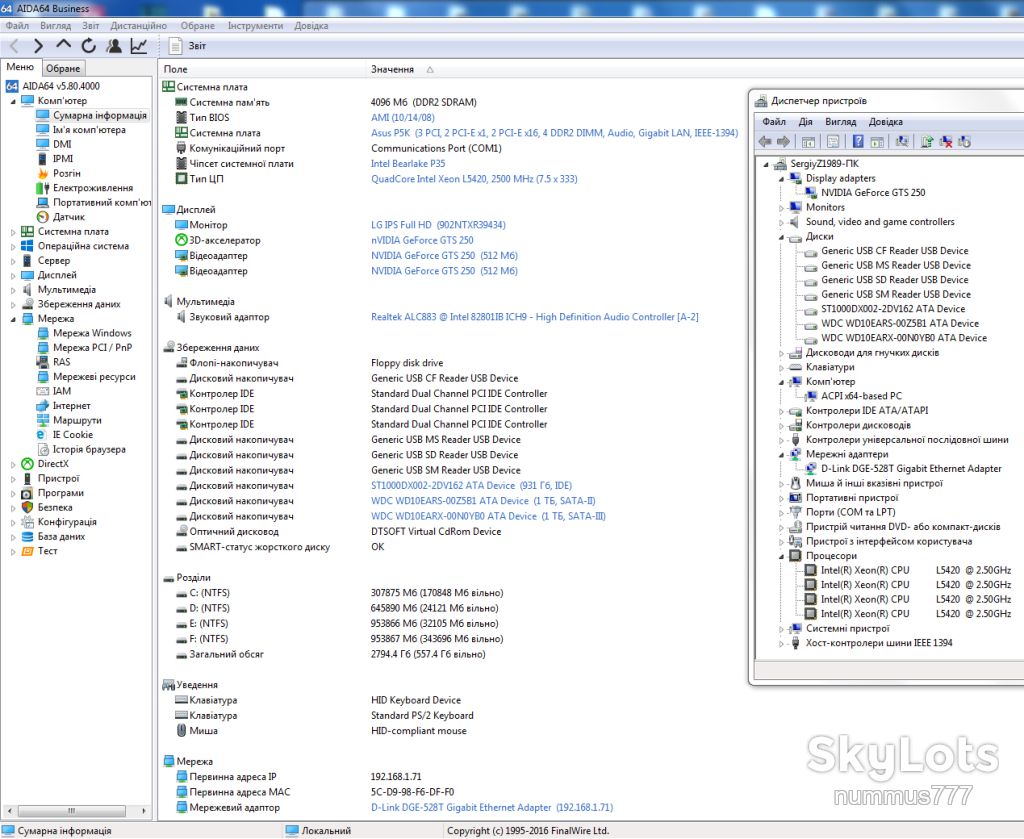
Task: Expand Monitors in Device Manager
Action: pos(781,208)
